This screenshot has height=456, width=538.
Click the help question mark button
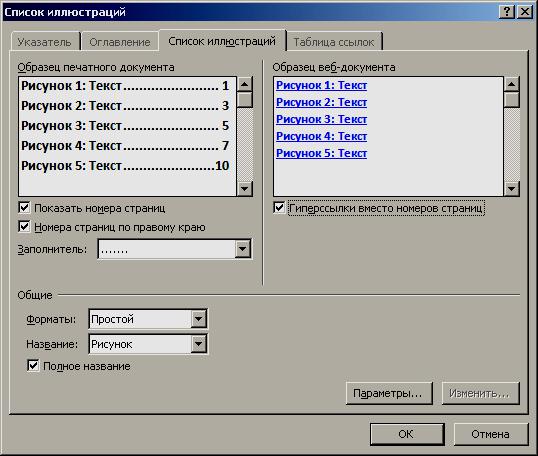pos(507,12)
